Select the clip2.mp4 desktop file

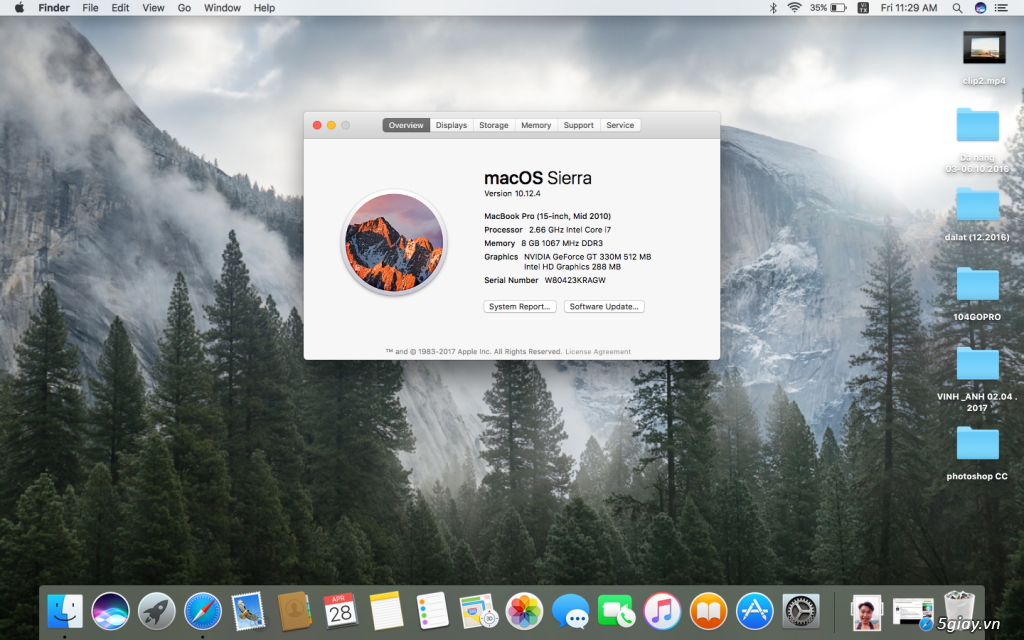click(x=984, y=58)
